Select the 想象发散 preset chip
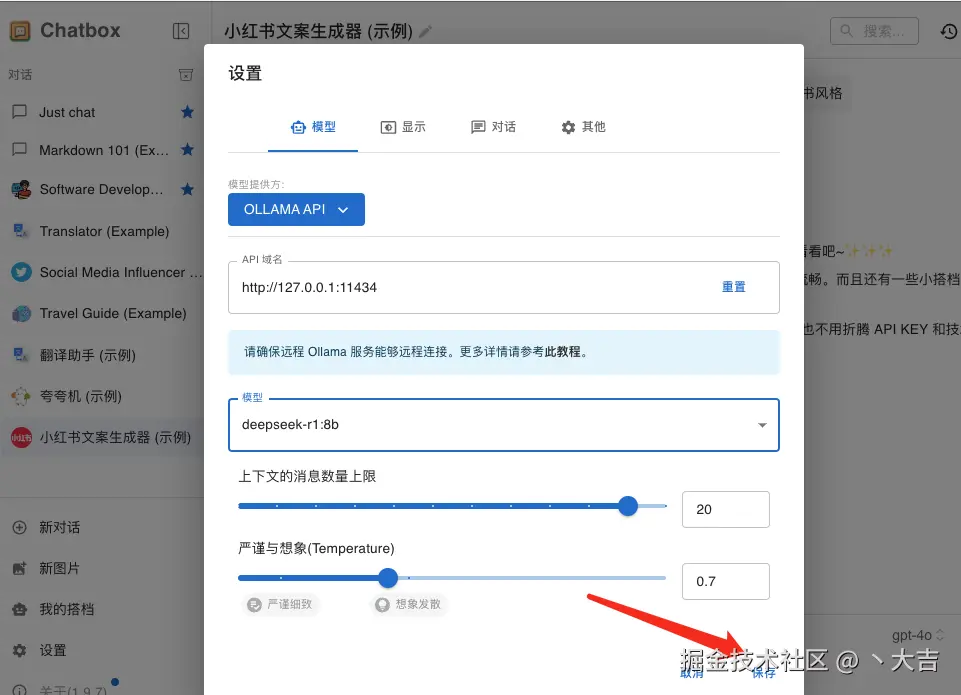Screen dimensions: 961x695 pos(409,604)
